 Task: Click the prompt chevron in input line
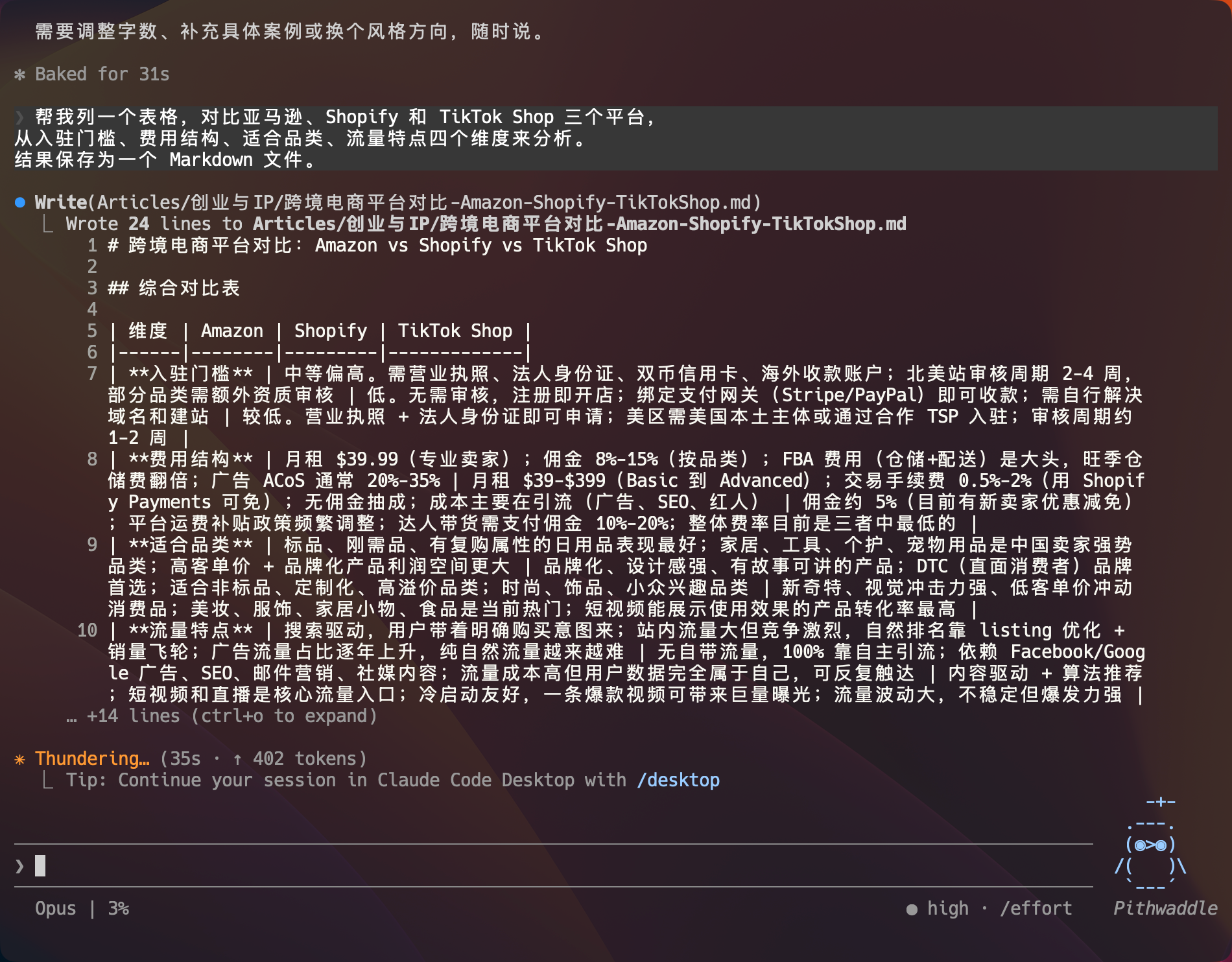click(20, 865)
